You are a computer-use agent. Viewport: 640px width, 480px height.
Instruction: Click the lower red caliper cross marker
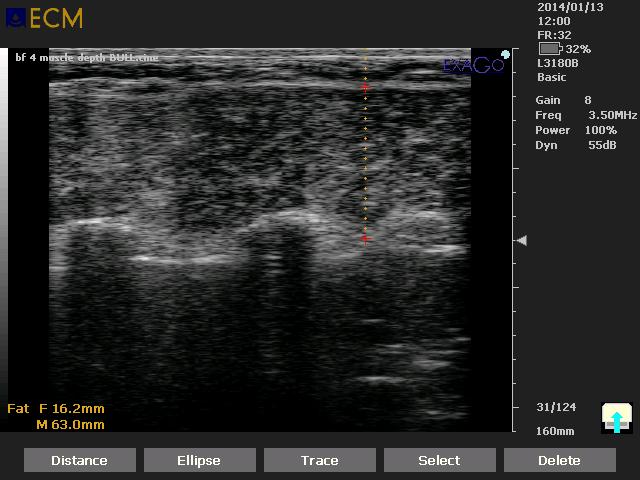[x=365, y=239]
